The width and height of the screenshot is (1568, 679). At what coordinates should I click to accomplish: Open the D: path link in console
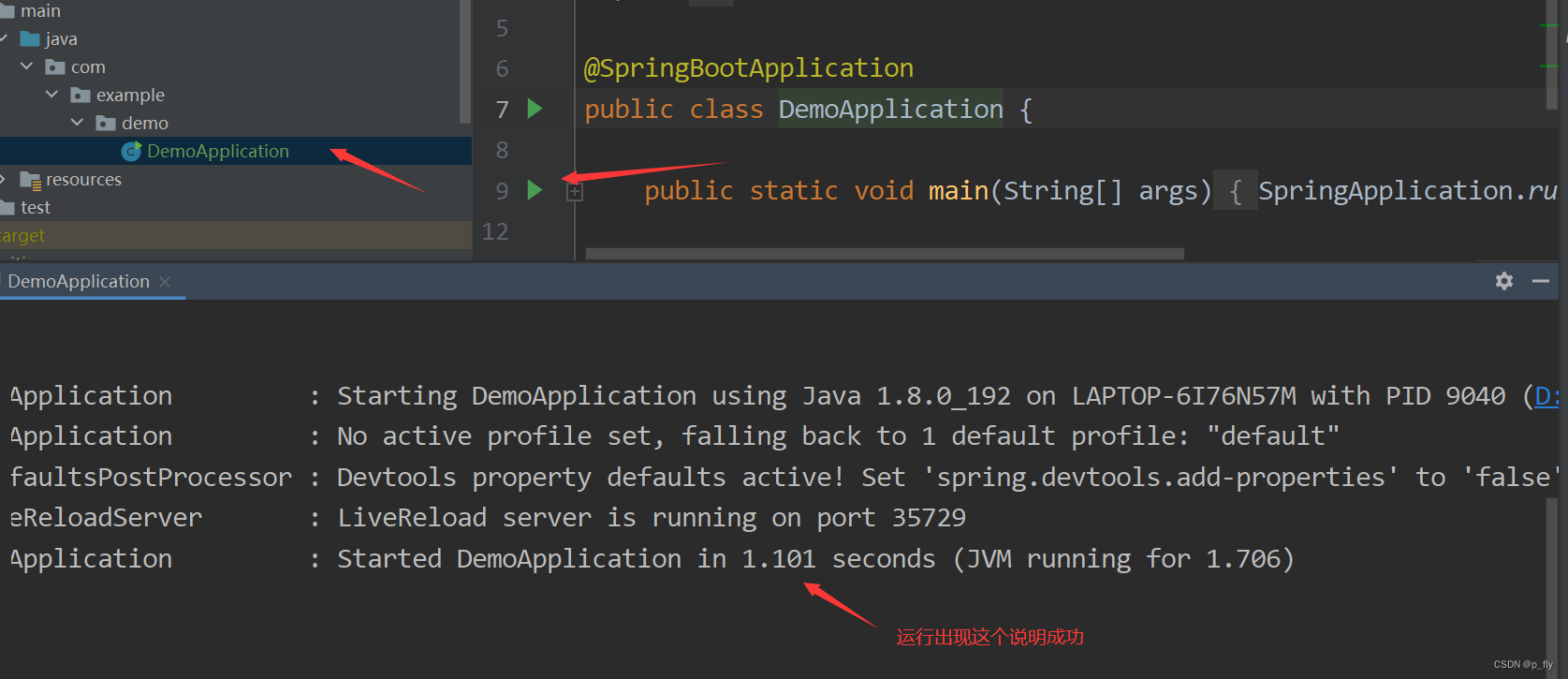click(x=1547, y=396)
